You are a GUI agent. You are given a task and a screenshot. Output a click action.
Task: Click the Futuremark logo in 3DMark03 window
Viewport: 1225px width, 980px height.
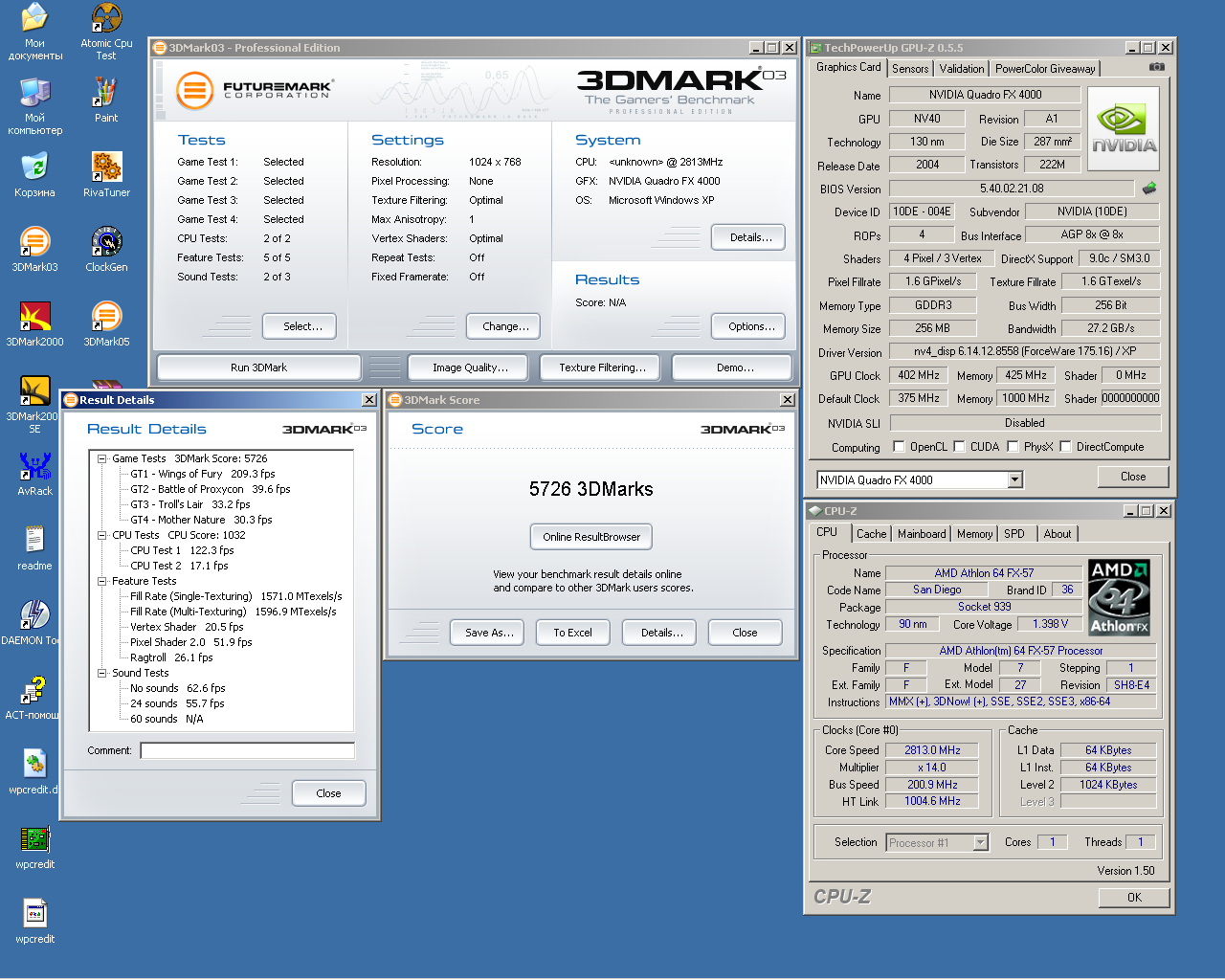point(255,90)
